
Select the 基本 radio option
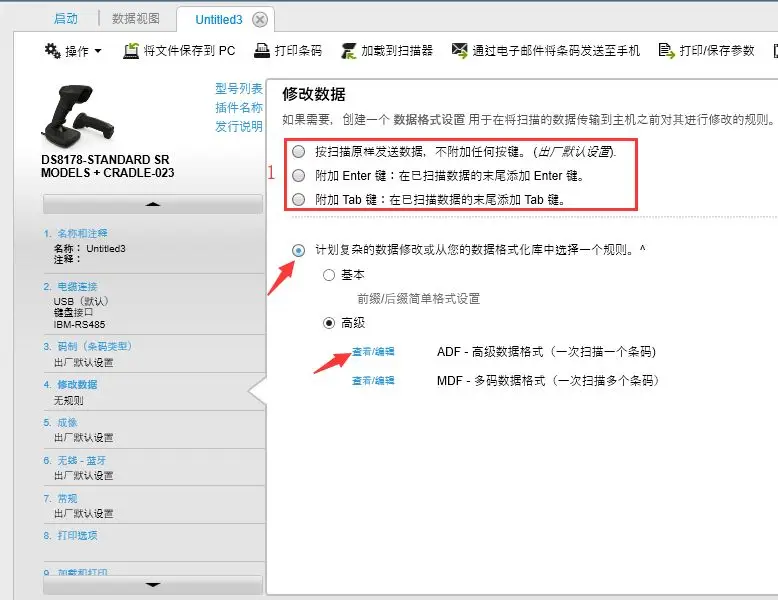tap(329, 275)
